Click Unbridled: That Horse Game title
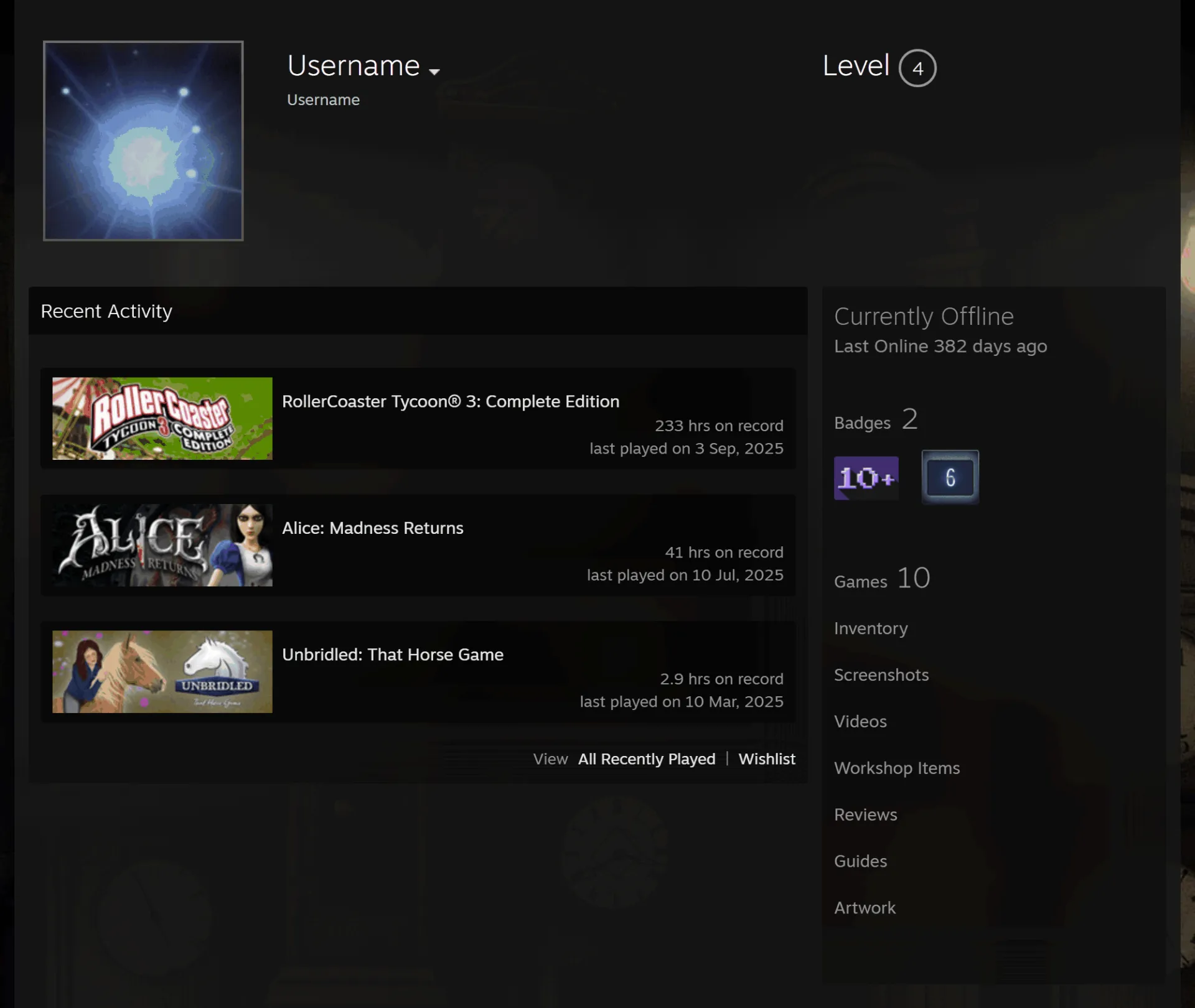Viewport: 1195px width, 1008px height. coord(393,655)
